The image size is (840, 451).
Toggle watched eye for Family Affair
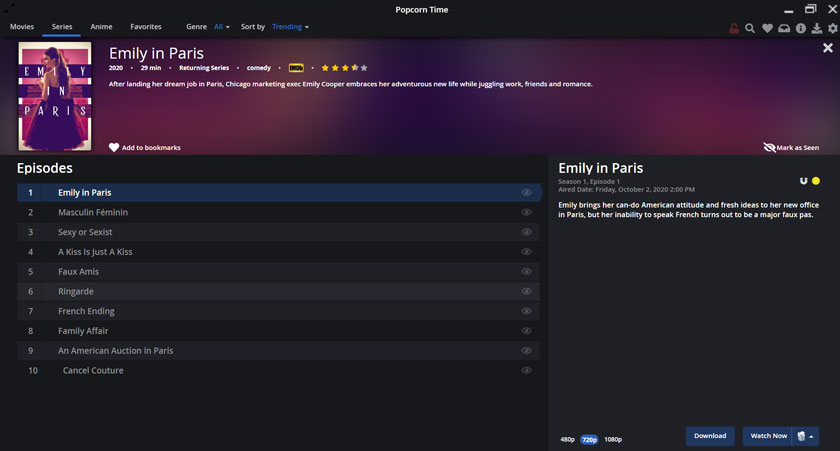527,331
